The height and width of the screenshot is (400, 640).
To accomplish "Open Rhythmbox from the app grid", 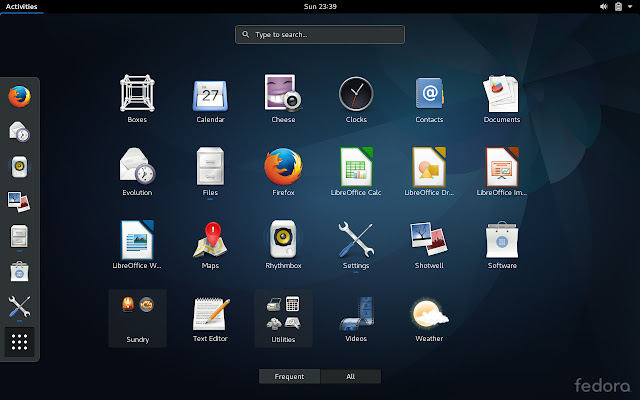I will tap(283, 244).
